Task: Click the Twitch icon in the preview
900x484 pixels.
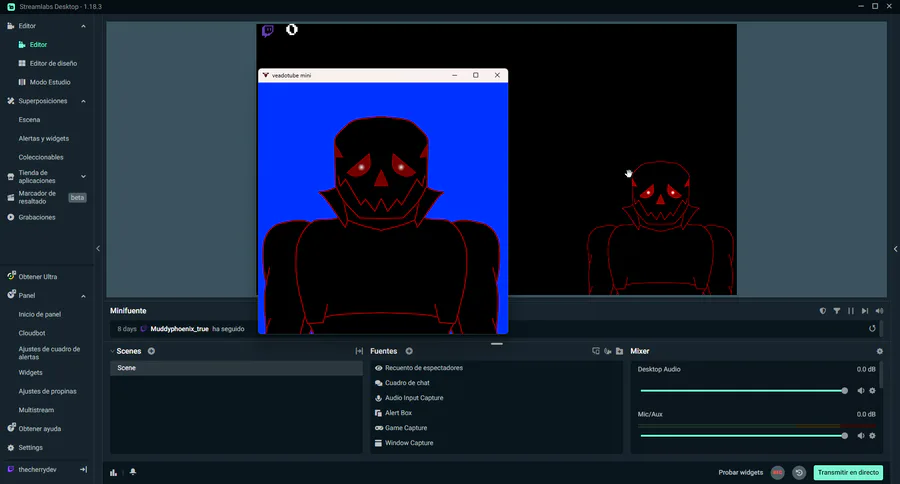Action: click(268, 30)
